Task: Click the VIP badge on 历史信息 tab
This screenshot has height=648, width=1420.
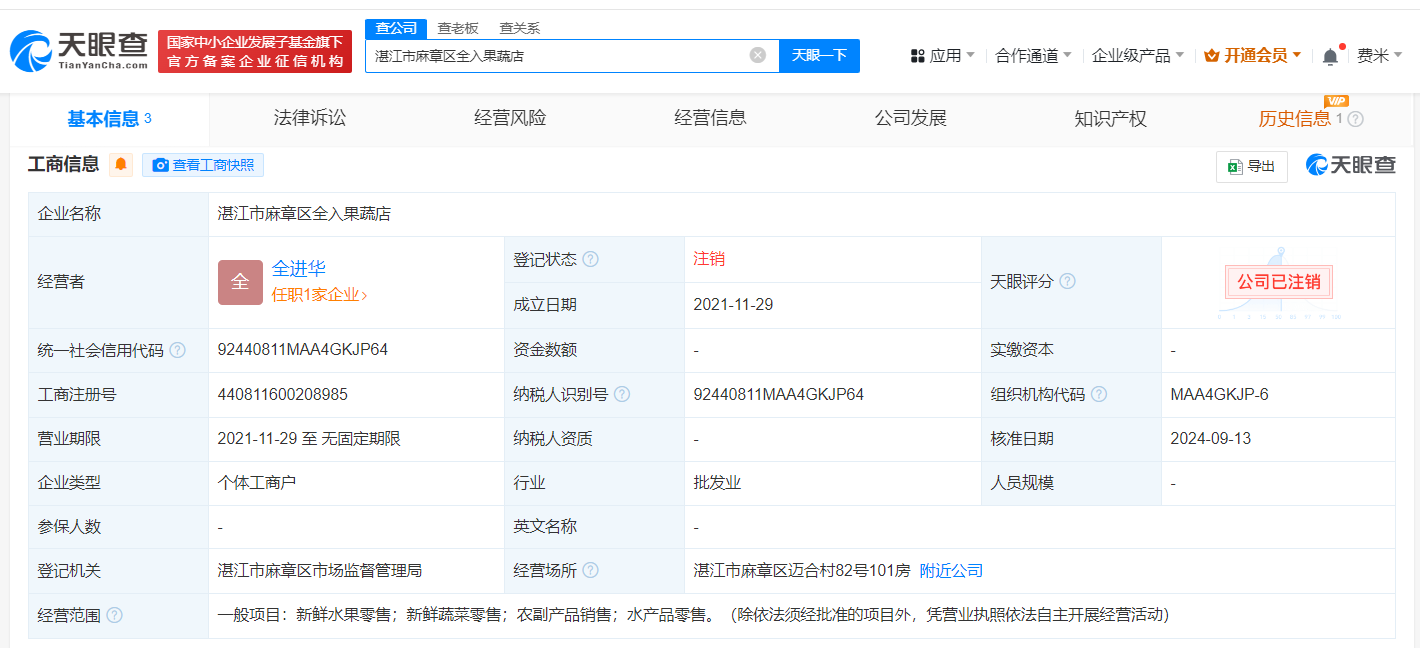Action: pos(1335,101)
